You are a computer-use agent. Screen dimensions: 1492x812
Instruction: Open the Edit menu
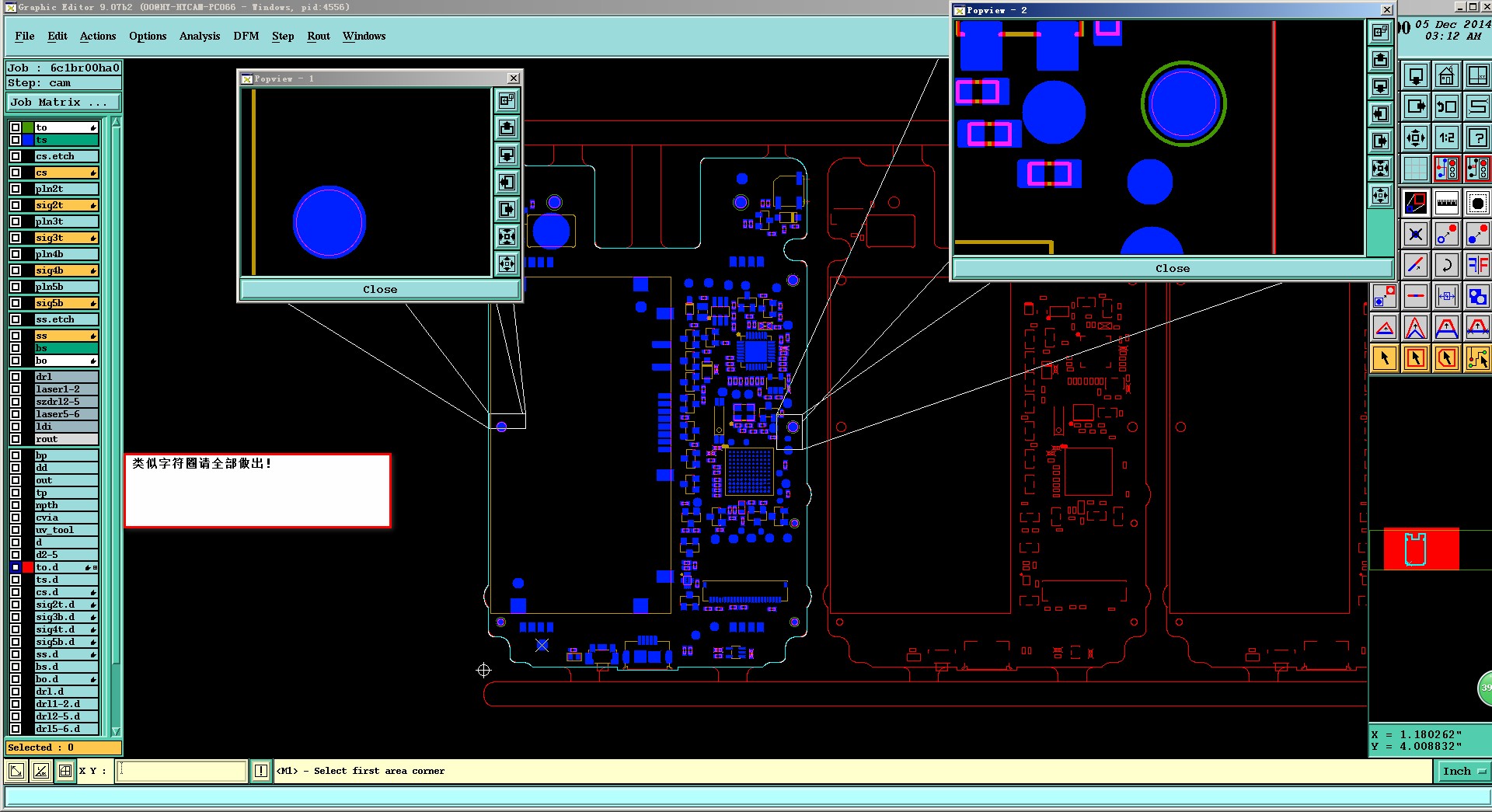click(58, 36)
